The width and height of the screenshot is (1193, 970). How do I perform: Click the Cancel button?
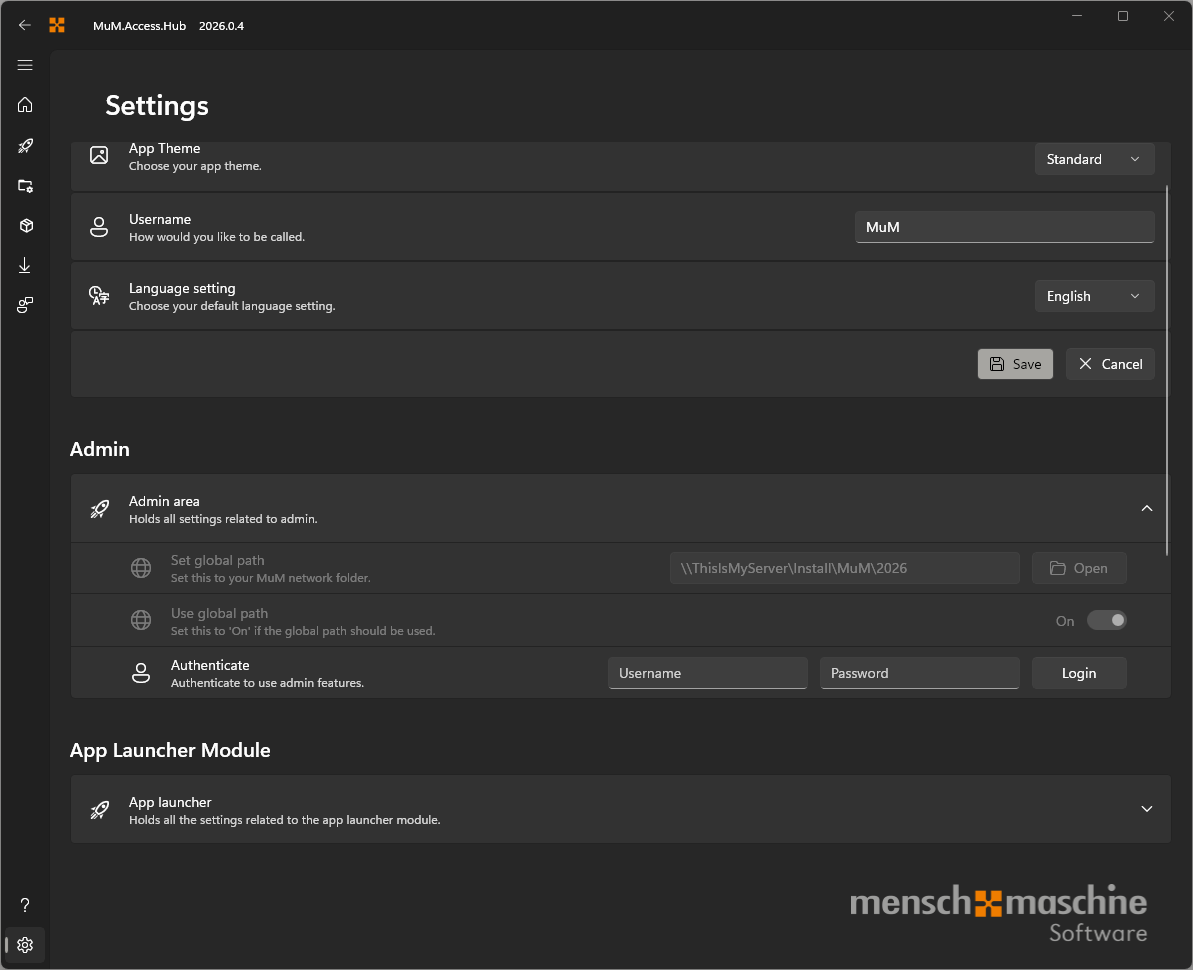[x=1110, y=364]
